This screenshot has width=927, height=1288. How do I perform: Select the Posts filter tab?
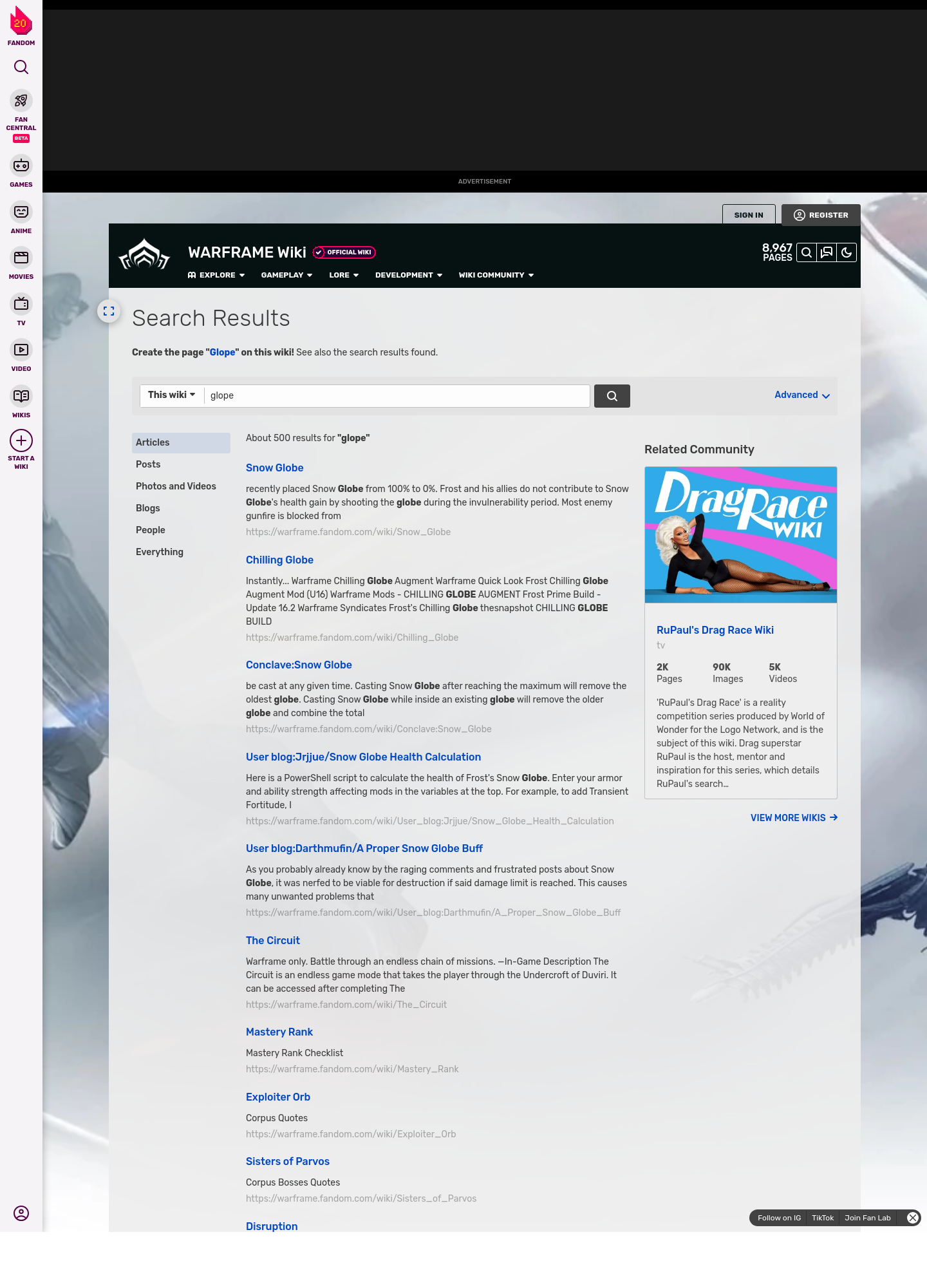181,464
